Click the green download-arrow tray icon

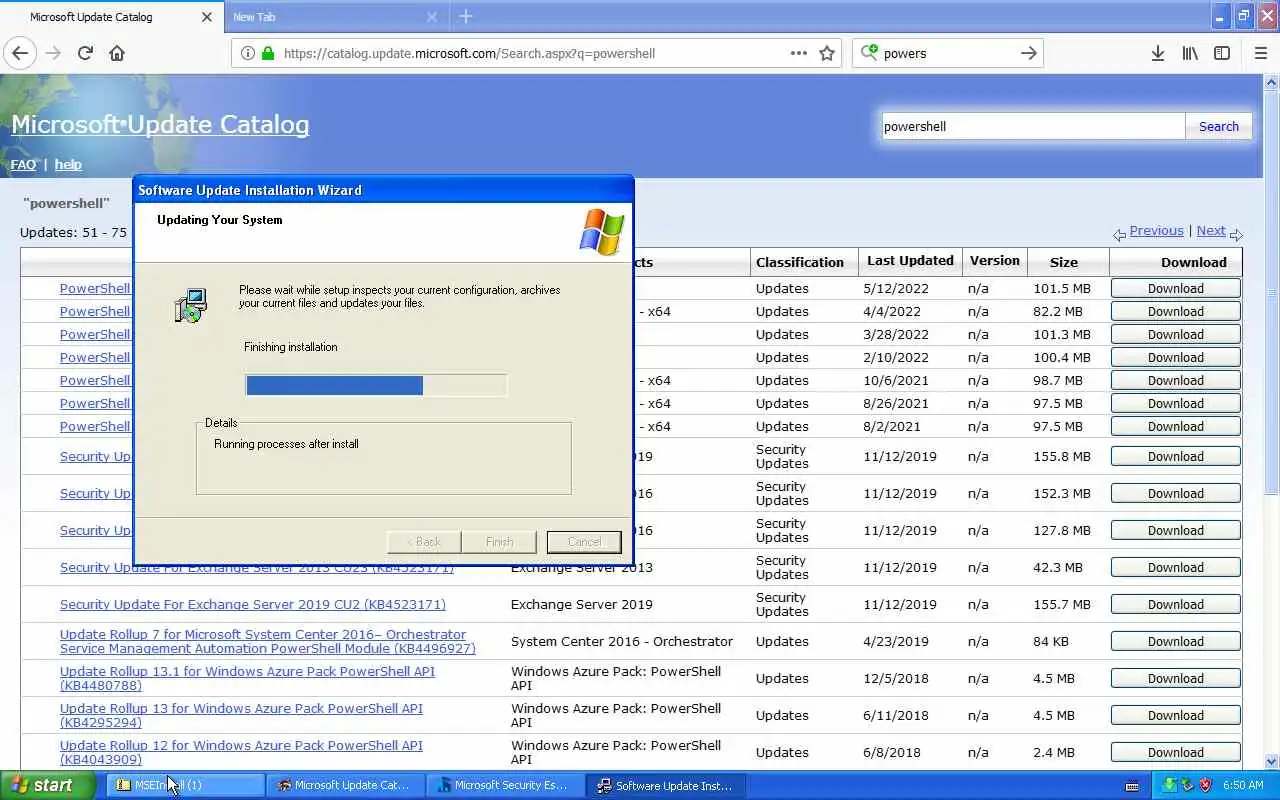pyautogui.click(x=1169, y=785)
